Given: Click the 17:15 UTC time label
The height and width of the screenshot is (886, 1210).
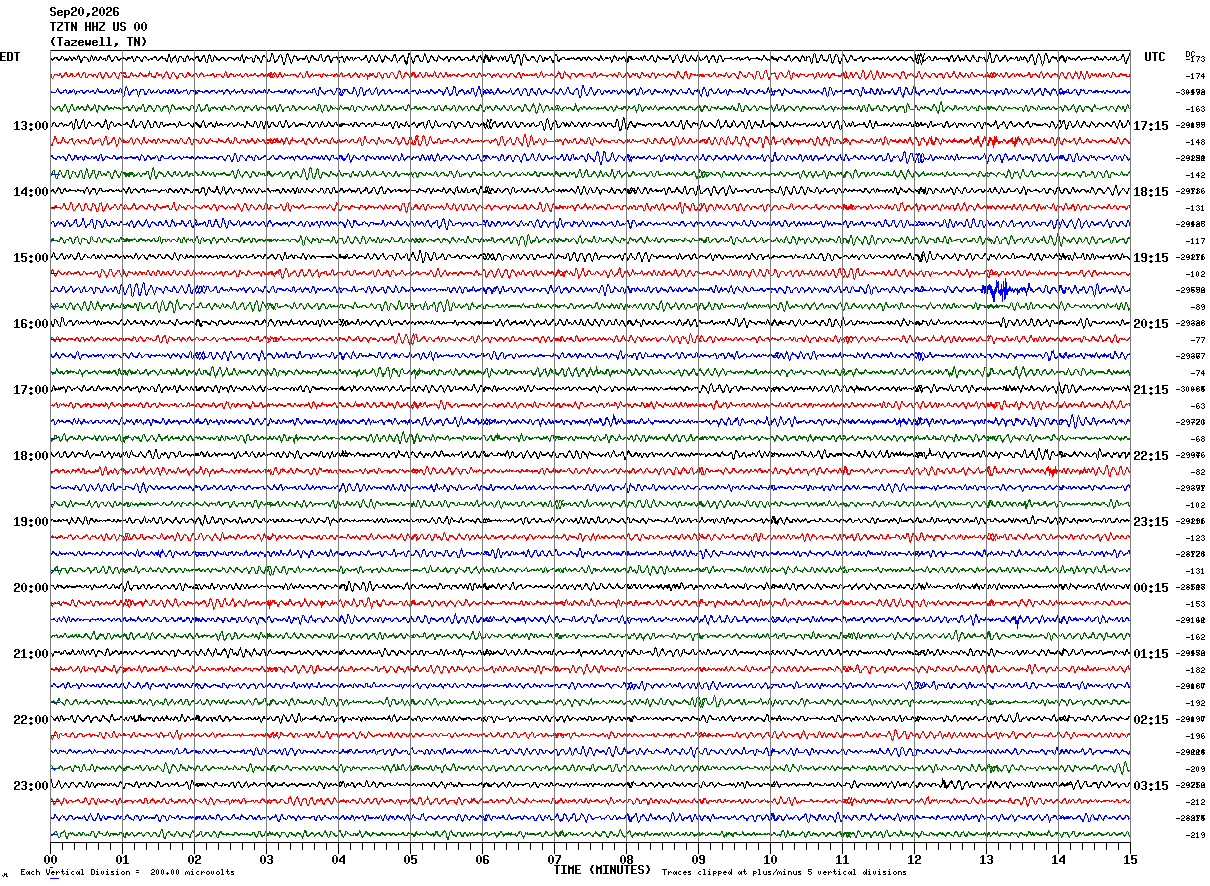Looking at the screenshot, I should (x=1150, y=126).
